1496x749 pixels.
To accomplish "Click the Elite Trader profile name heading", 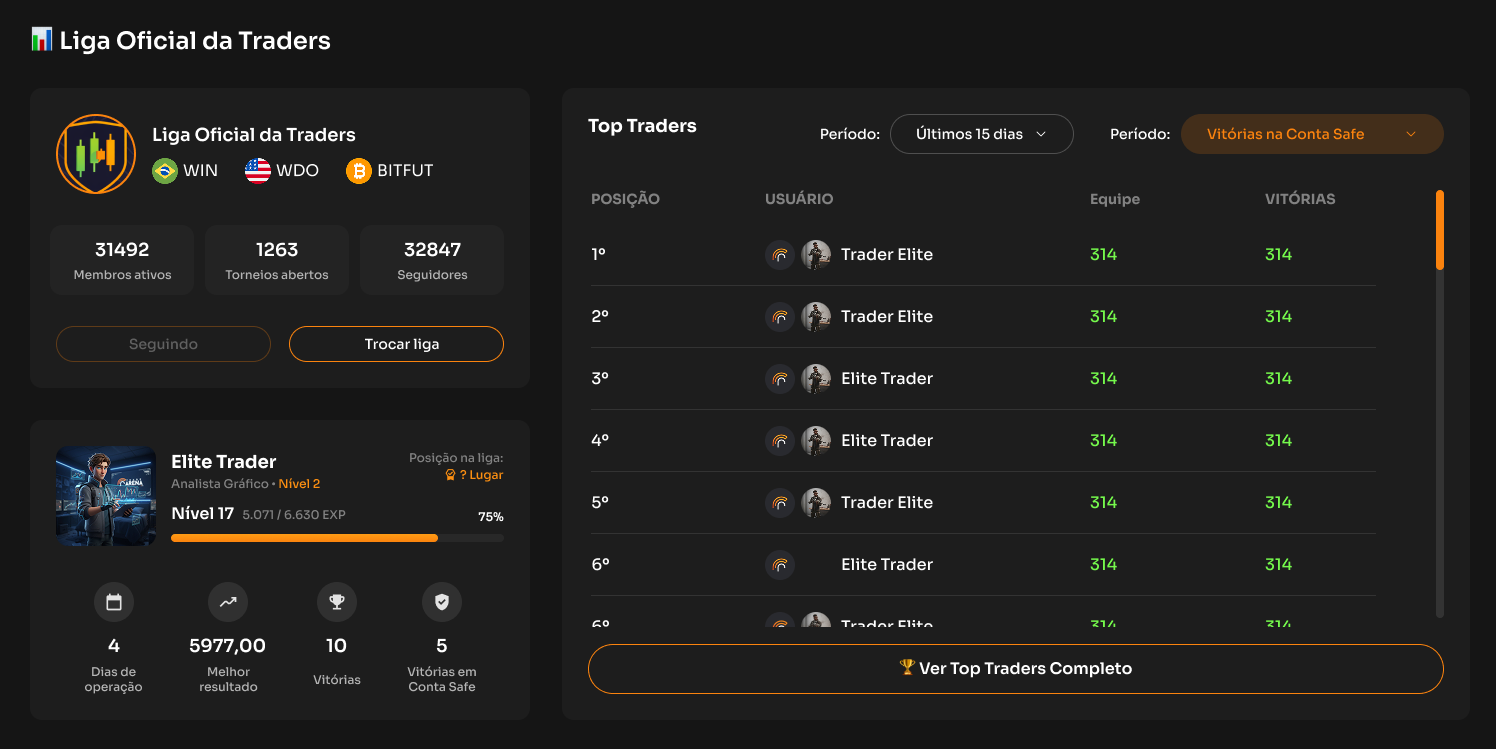I will (224, 462).
